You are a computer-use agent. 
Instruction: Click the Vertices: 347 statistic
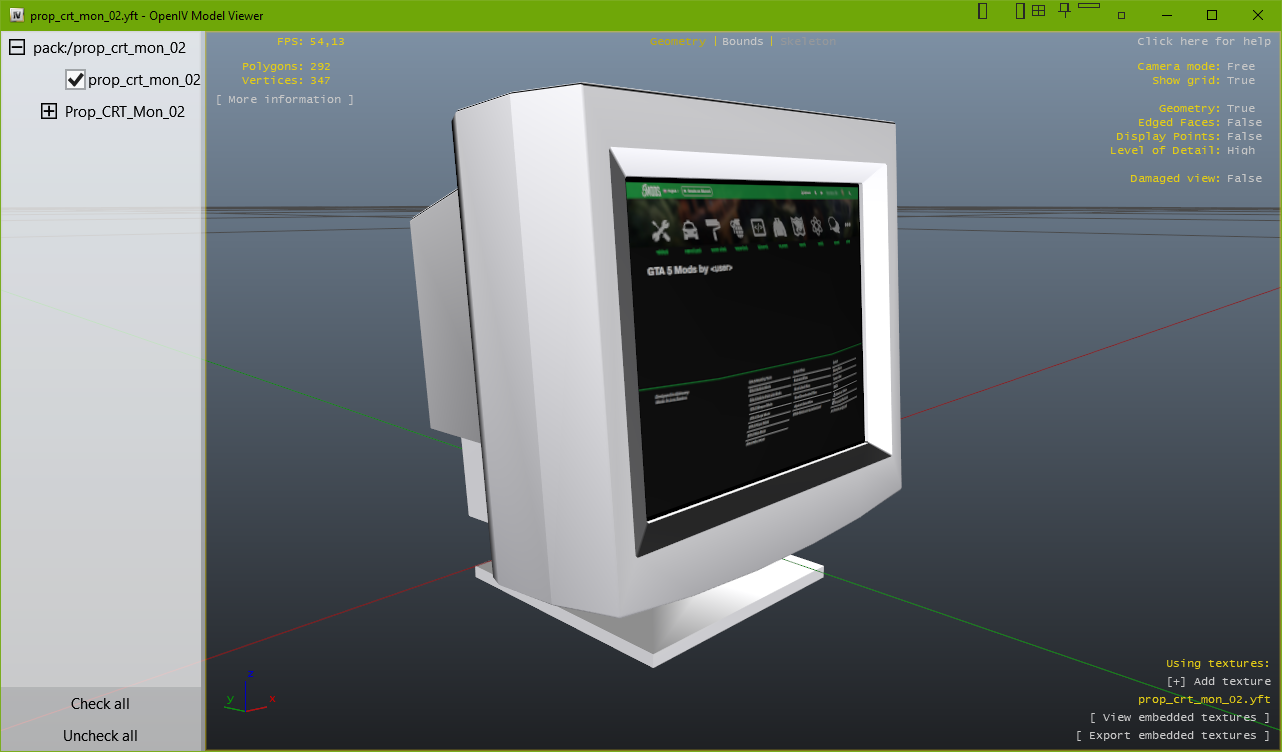(286, 80)
